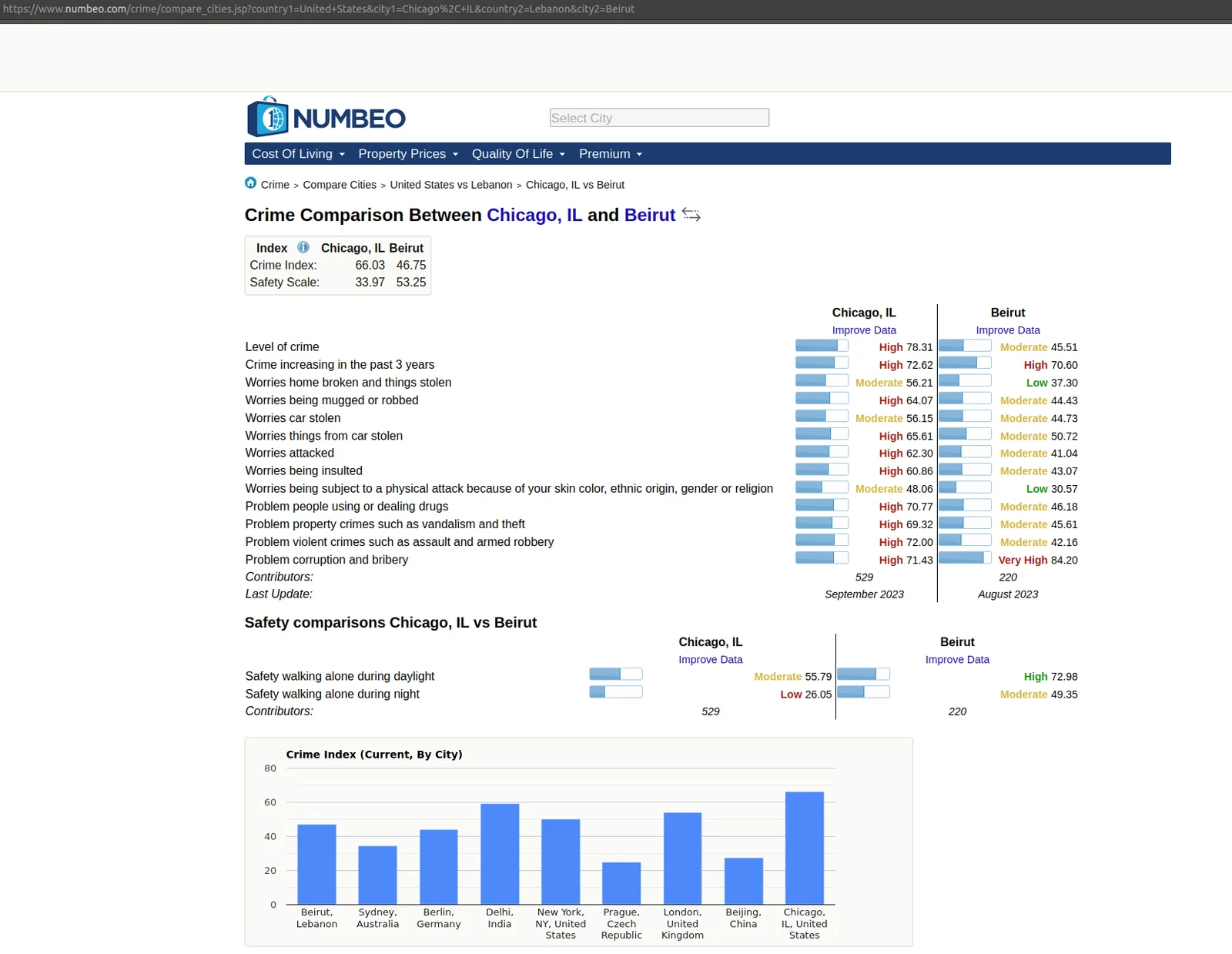Screen dimensions: 1232x954
Task: Click 'Safety comparisons Chicago, IL vs Beirut' heading
Action: point(391,623)
